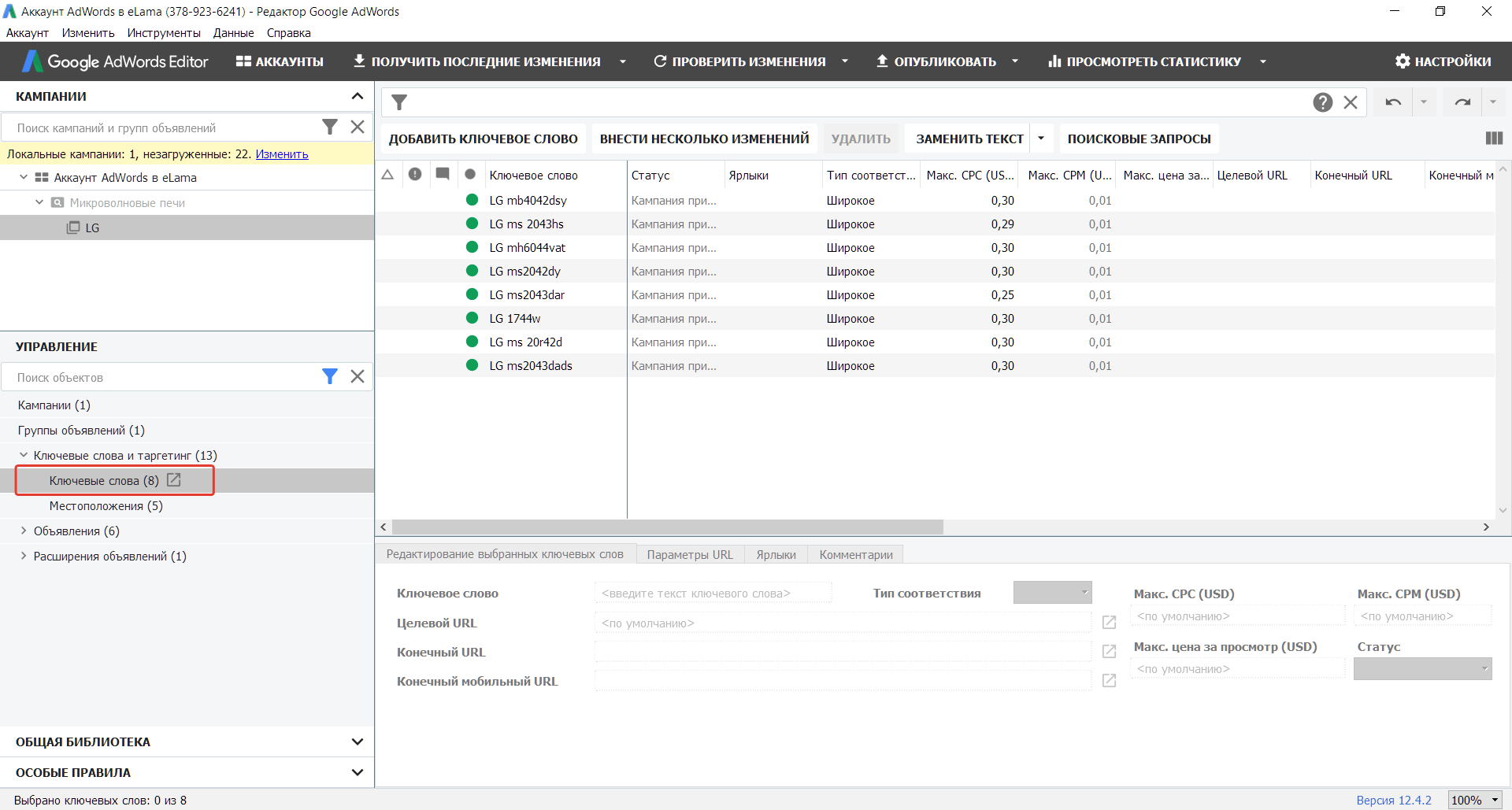The height and width of the screenshot is (810, 1512).
Task: Click Проверить изменения refresh button
Action: point(739,61)
